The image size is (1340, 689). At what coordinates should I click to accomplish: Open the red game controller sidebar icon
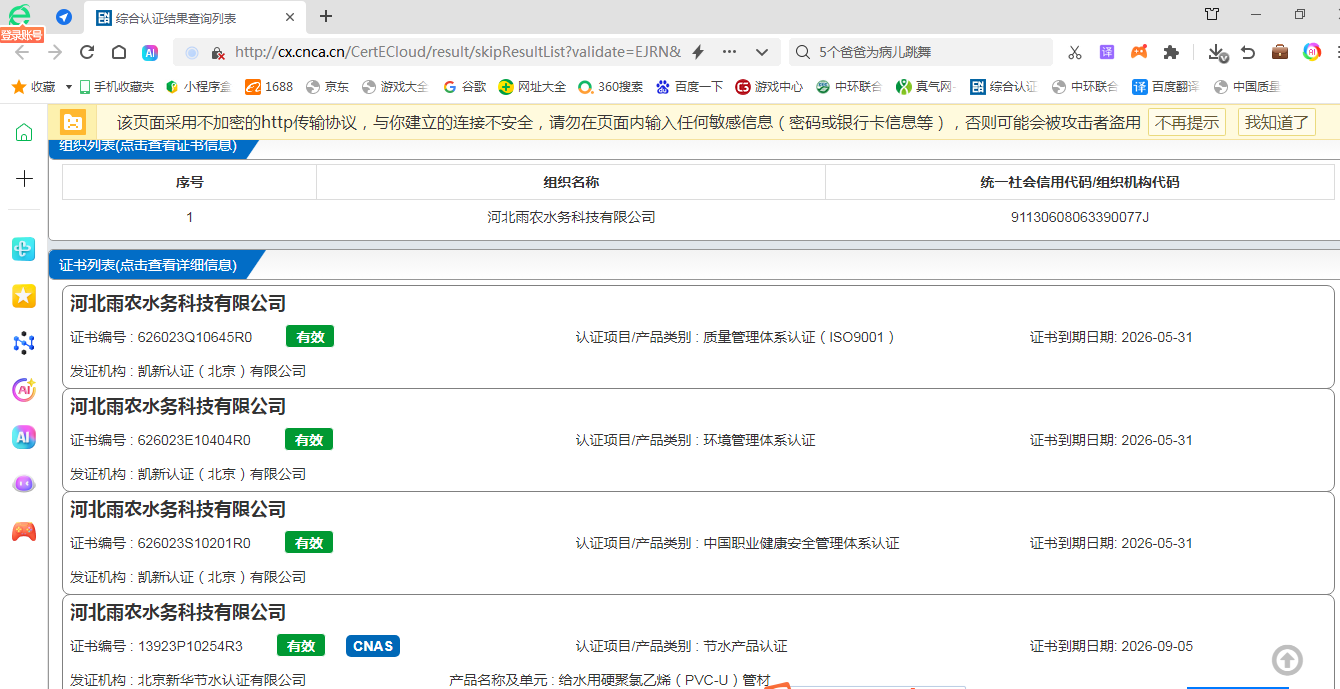(x=24, y=531)
